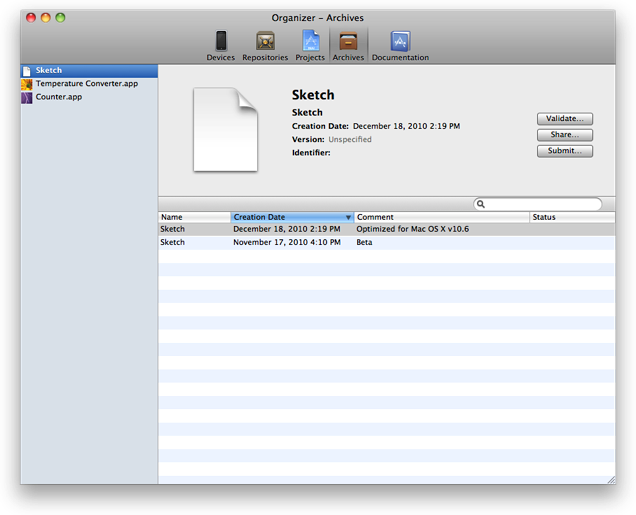Sort by the Comment column header
Screen dimensions: 636x515
(440, 217)
